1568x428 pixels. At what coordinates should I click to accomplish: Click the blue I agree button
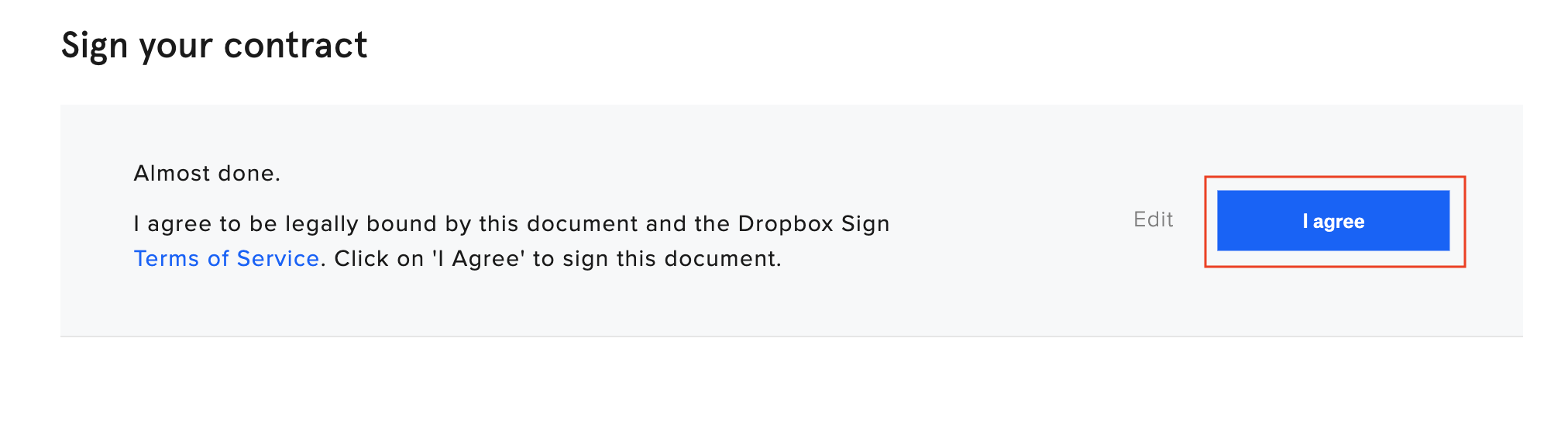[x=1332, y=221]
